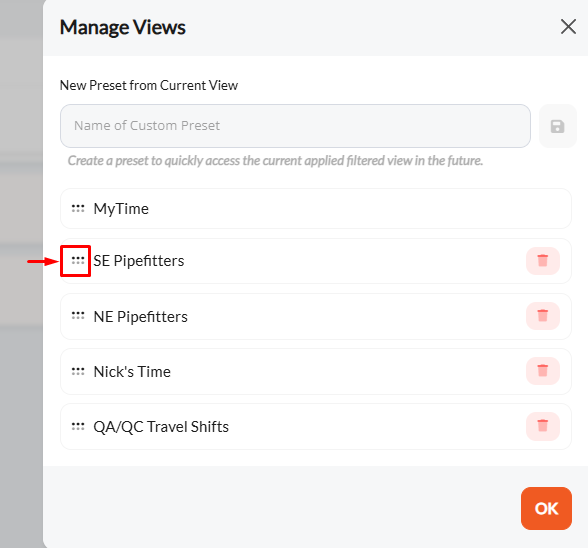Delete the QA/QC Travel Shifts preset

click(x=543, y=426)
